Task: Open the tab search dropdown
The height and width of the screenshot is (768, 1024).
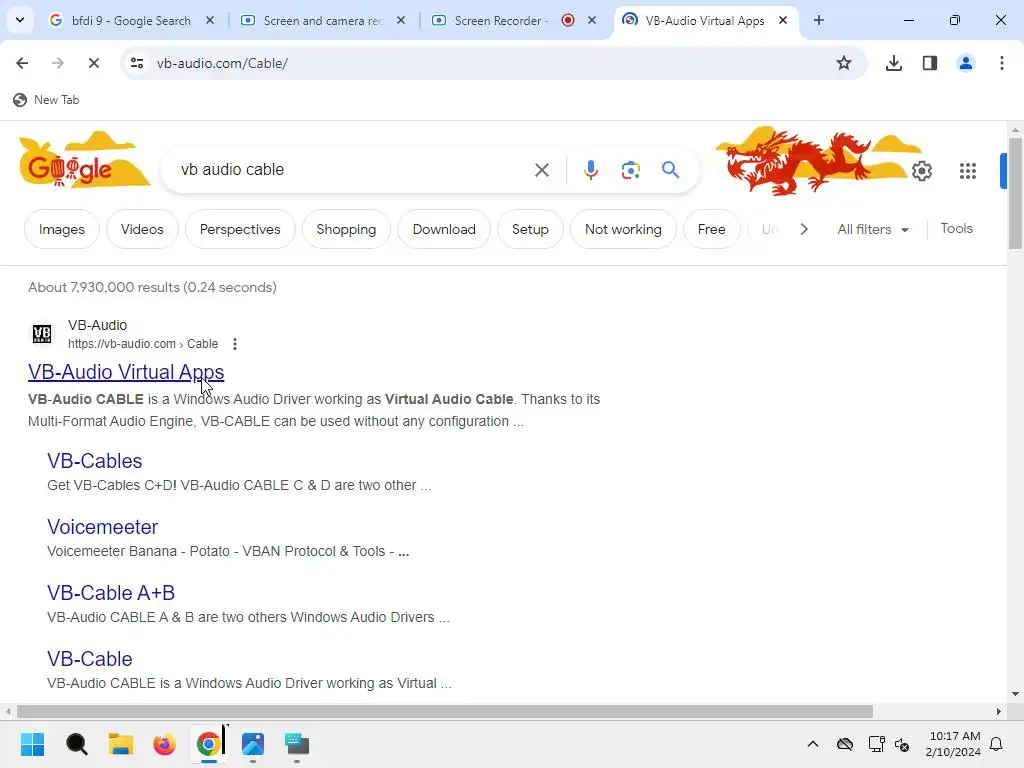Action: tap(20, 20)
